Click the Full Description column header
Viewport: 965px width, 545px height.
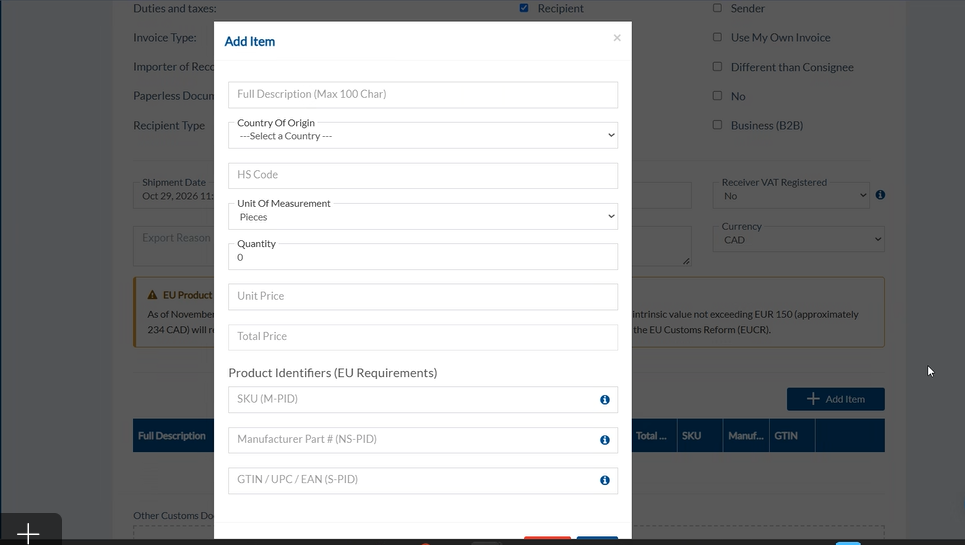pos(172,436)
